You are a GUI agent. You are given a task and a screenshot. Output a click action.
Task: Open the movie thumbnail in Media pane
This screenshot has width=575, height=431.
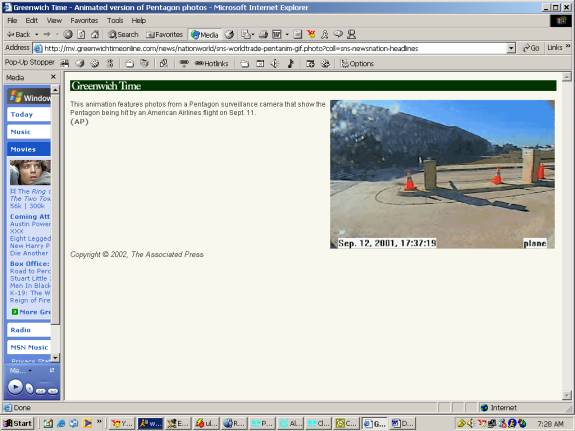(30, 172)
